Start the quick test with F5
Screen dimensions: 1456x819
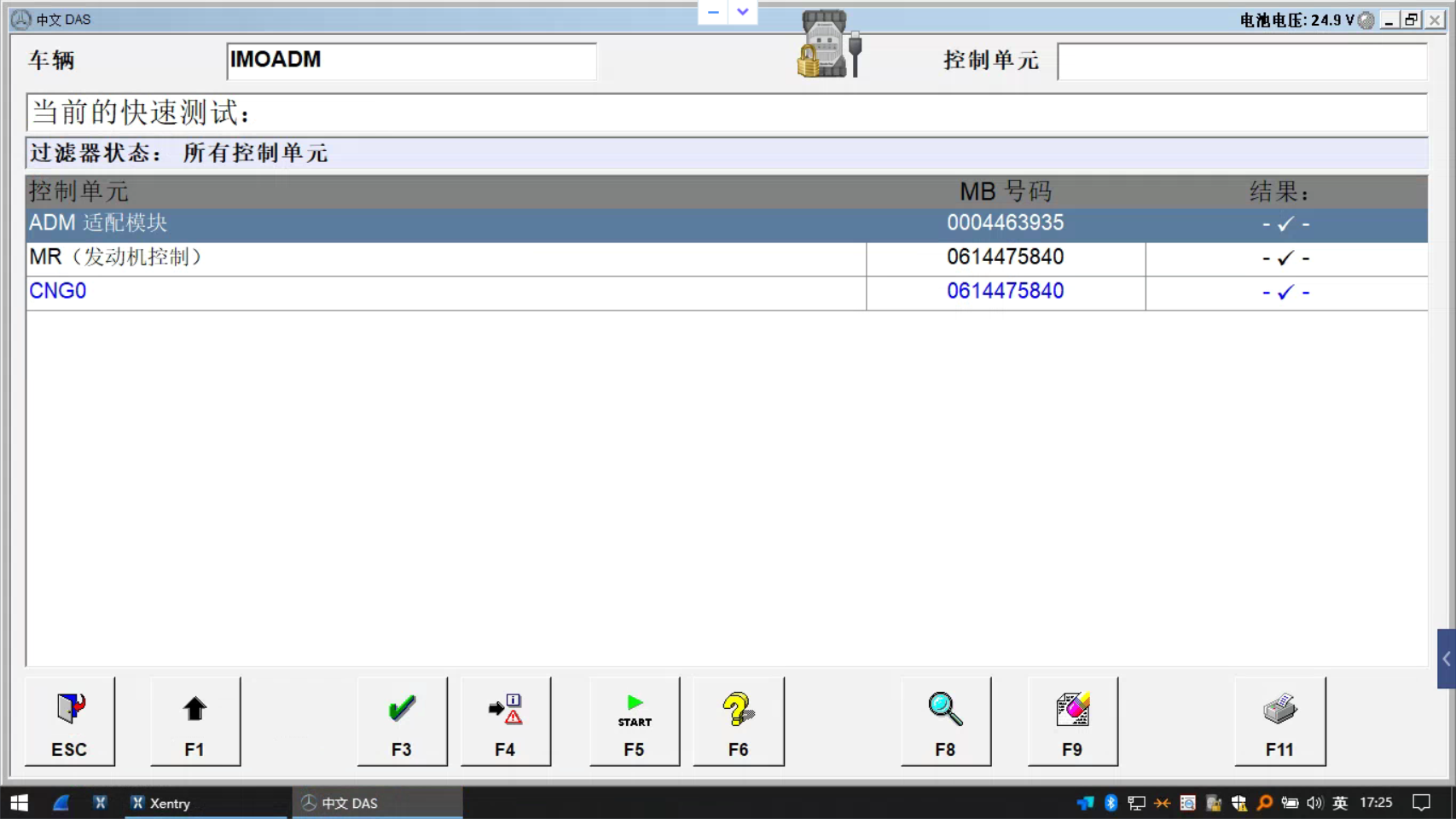635,722
